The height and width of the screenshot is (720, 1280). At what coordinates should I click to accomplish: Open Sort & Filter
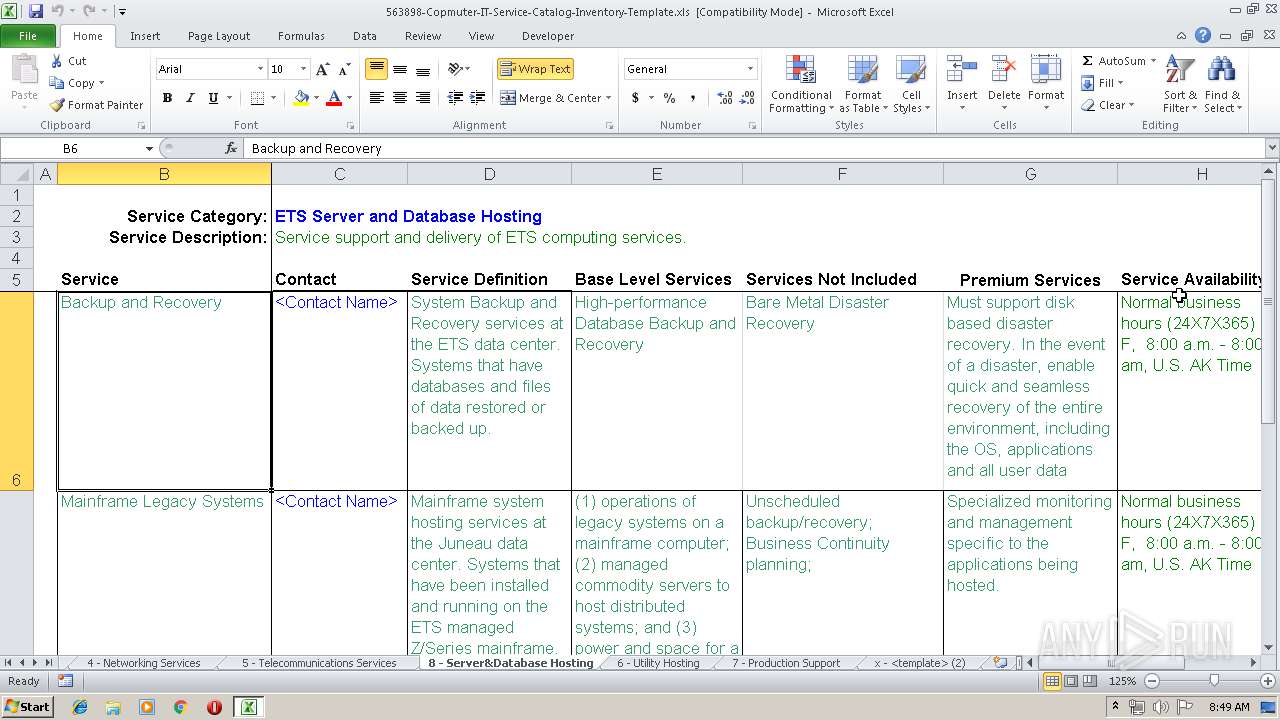point(1179,84)
